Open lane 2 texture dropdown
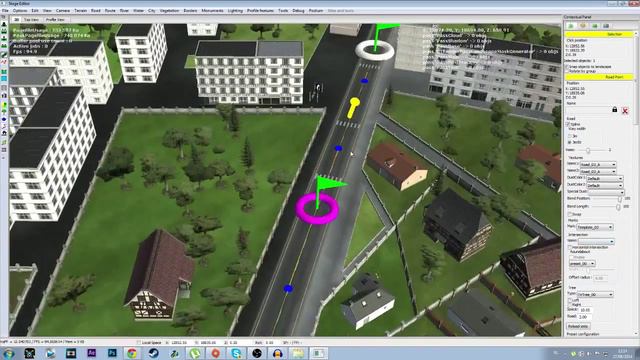This screenshot has height=360, width=640. (x=598, y=171)
